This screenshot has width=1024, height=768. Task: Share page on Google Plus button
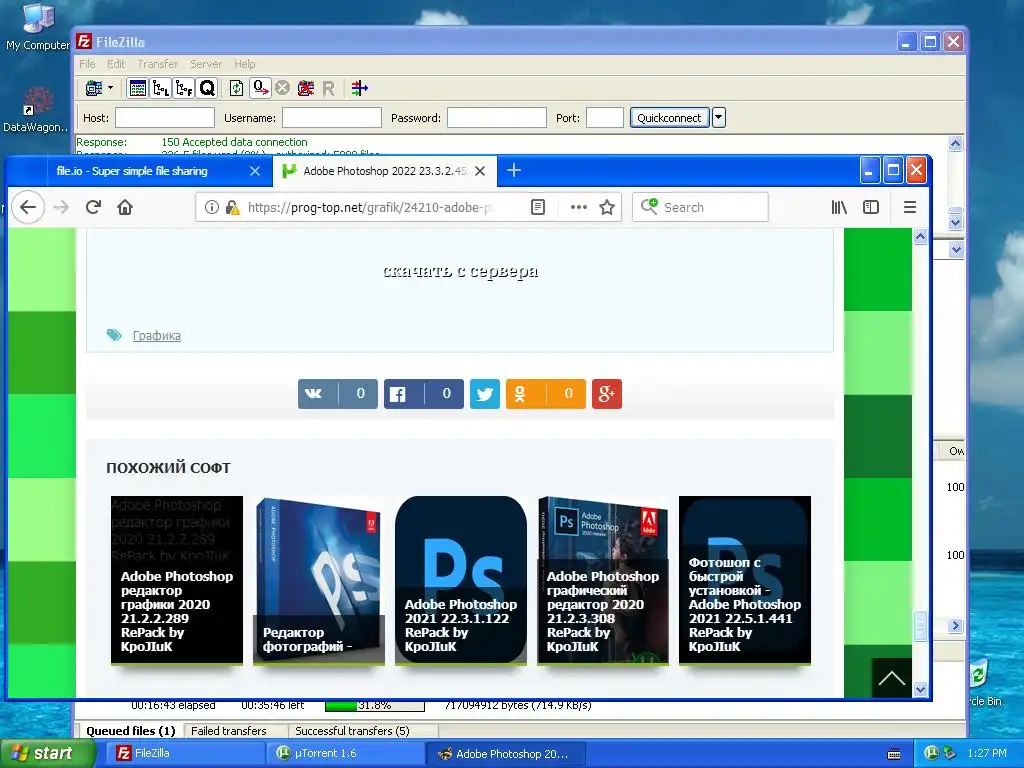click(607, 394)
